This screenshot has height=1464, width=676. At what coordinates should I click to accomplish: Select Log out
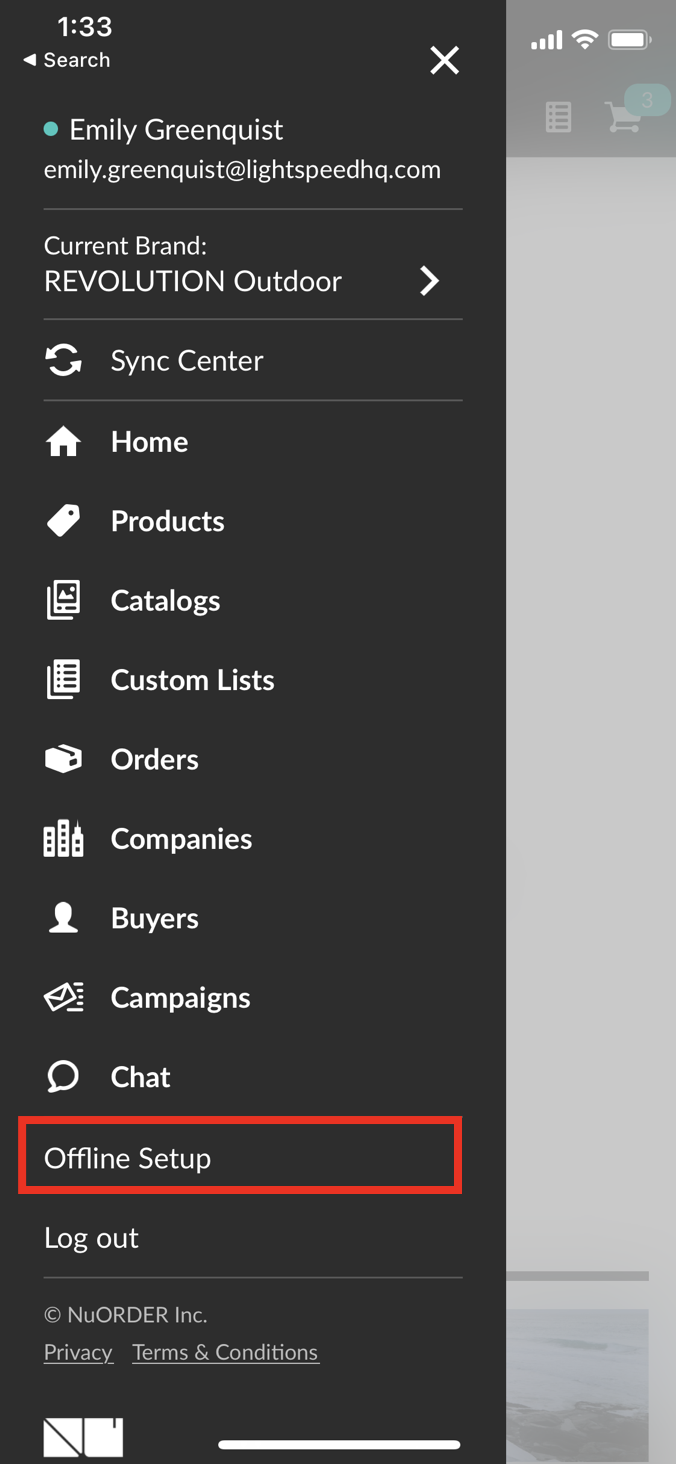click(x=92, y=1238)
